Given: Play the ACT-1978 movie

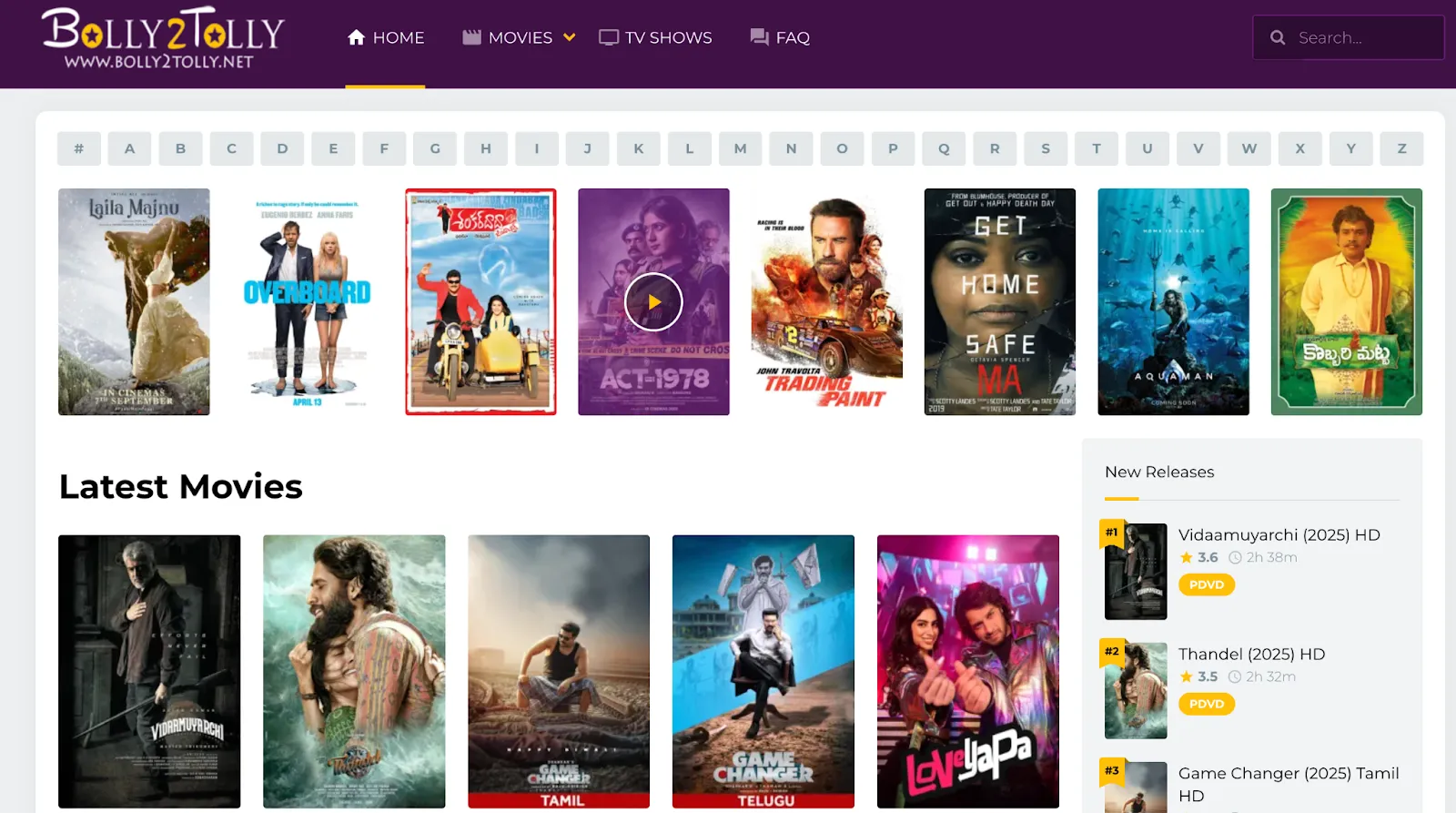Looking at the screenshot, I should click(x=653, y=301).
